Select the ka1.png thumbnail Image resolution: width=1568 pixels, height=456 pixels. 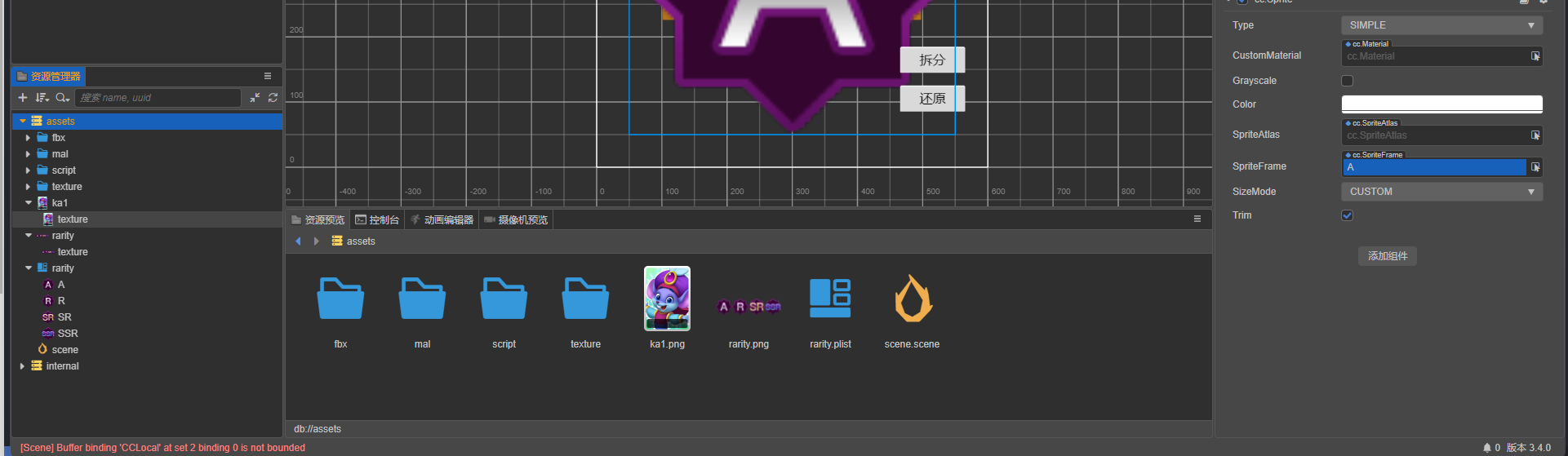click(667, 299)
